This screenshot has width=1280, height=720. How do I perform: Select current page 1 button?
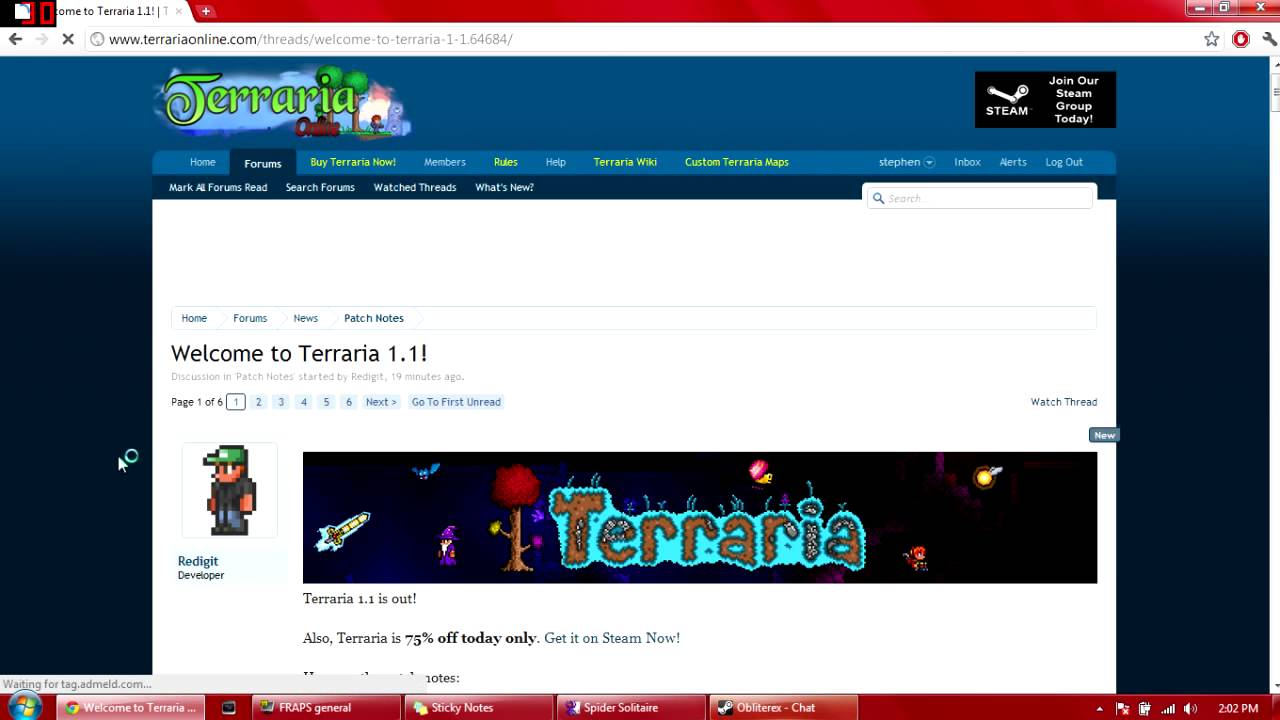pyautogui.click(x=235, y=402)
